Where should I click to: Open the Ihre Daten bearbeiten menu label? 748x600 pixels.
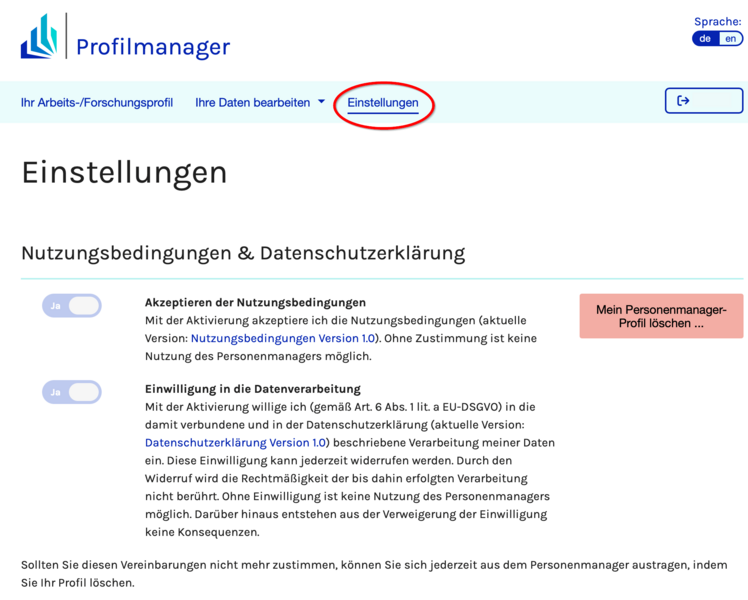click(252, 102)
